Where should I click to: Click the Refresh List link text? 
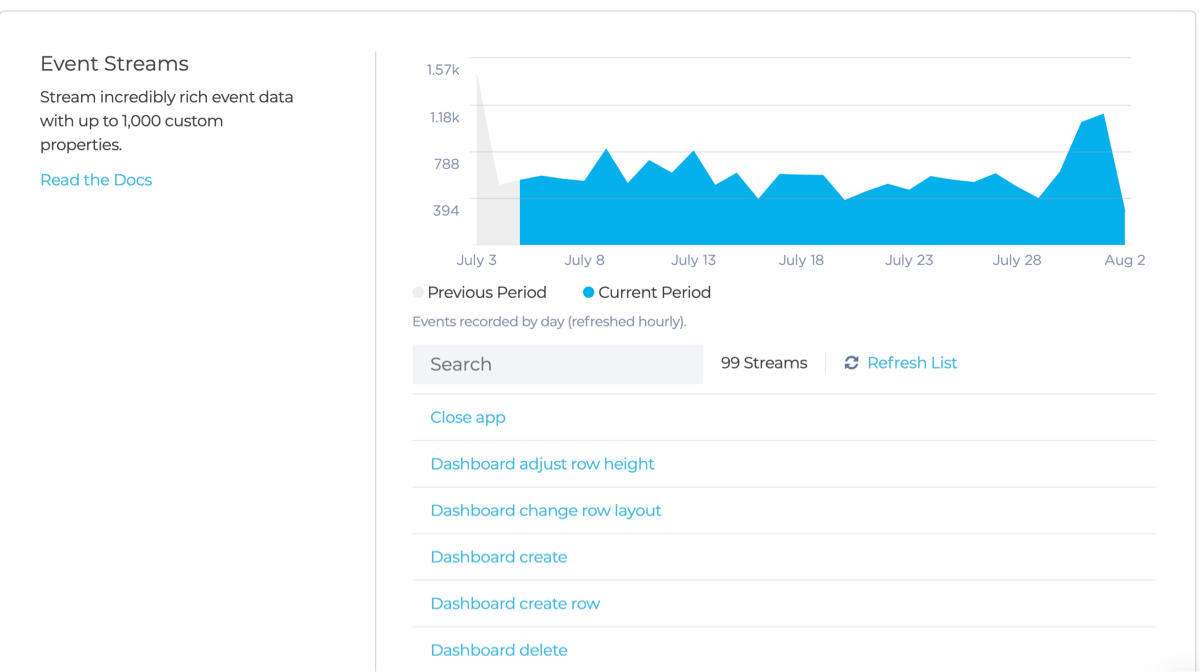click(912, 363)
